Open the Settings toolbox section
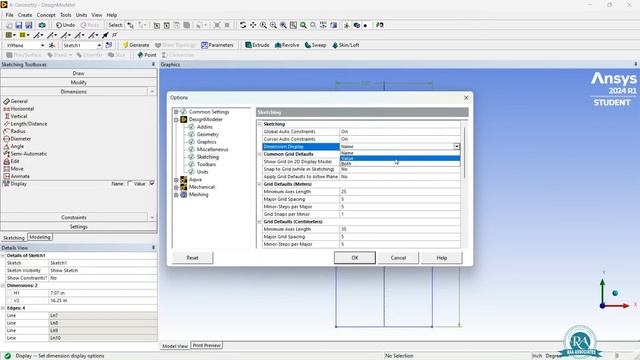This screenshot has width=640, height=360. [x=78, y=227]
